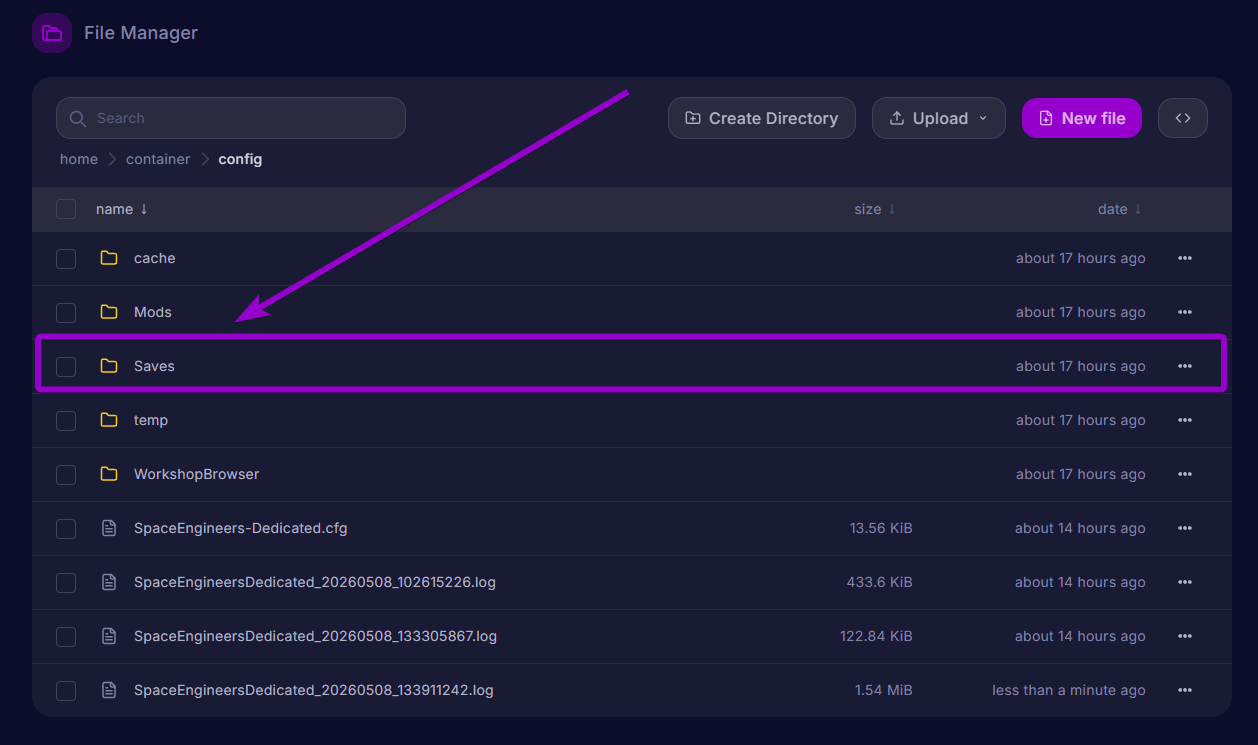
Task: Open SpaceEngineersDedicated_20260508_133911242.log
Action: (314, 690)
